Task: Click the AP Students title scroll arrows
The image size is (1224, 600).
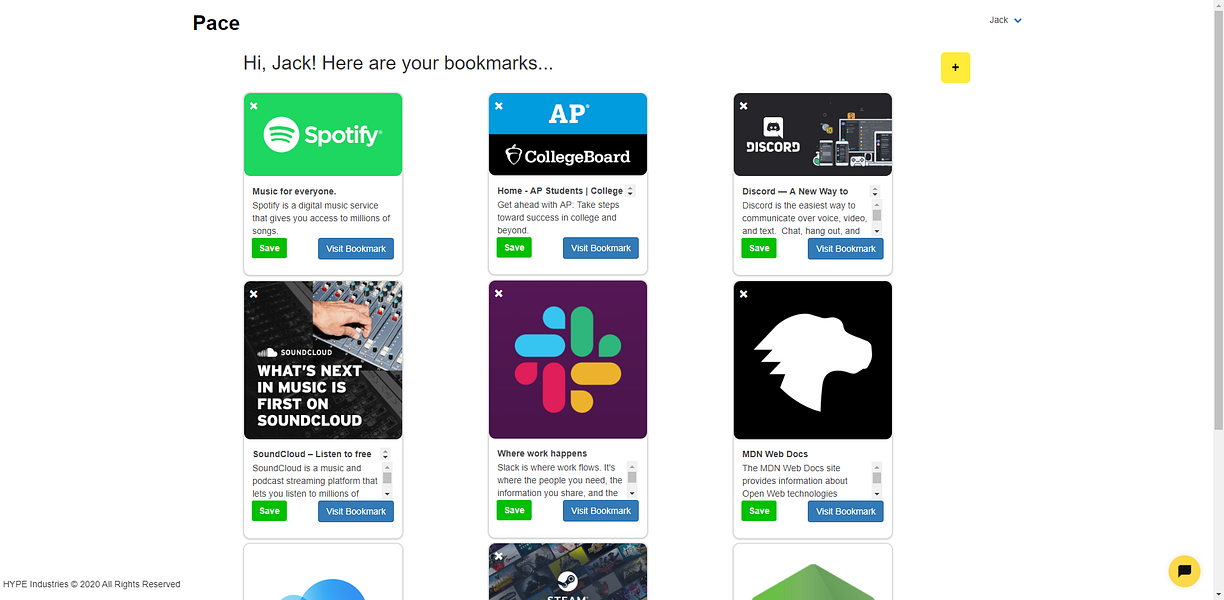Action: click(631, 191)
